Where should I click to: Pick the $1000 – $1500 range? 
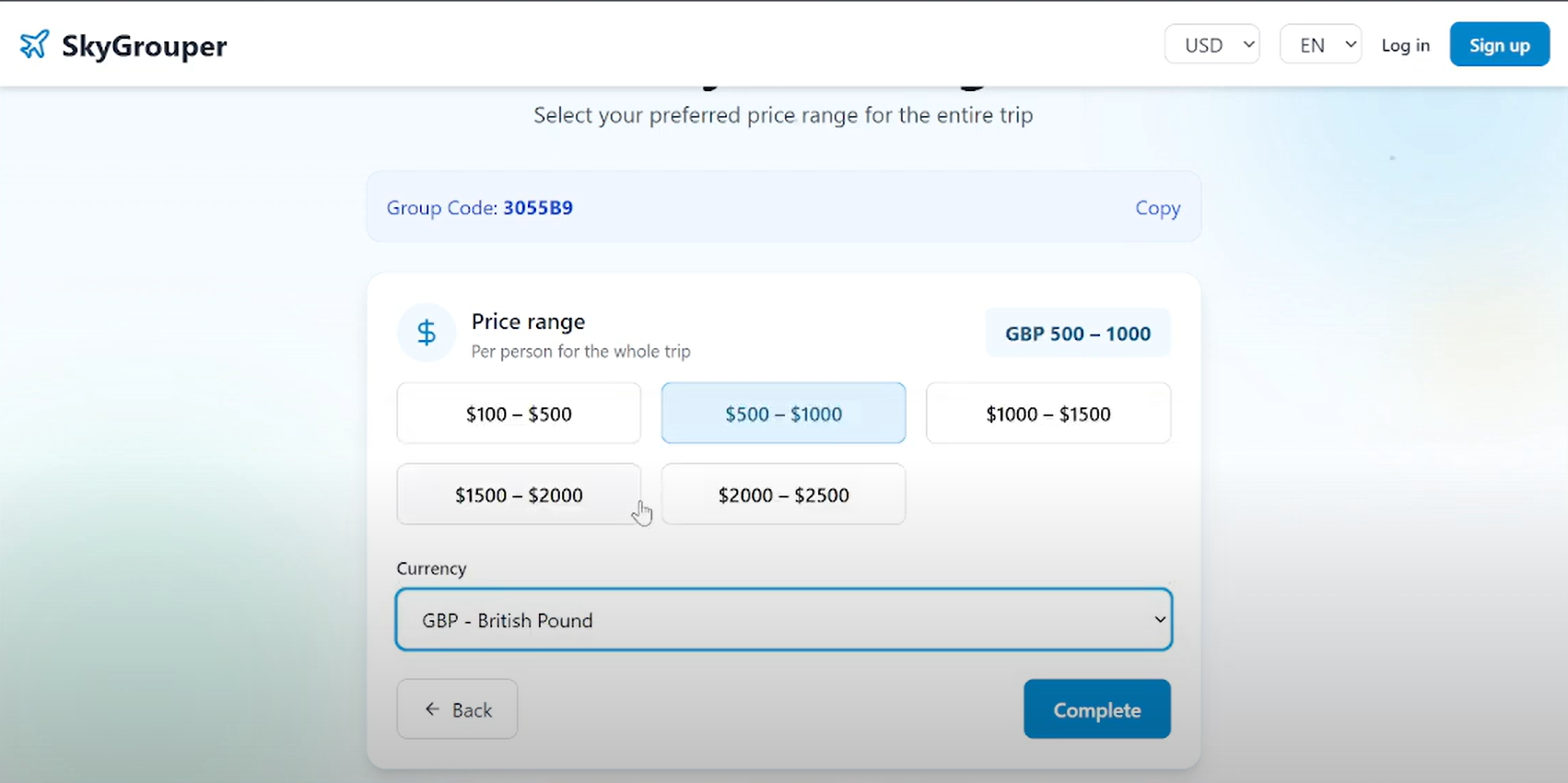tap(1047, 414)
